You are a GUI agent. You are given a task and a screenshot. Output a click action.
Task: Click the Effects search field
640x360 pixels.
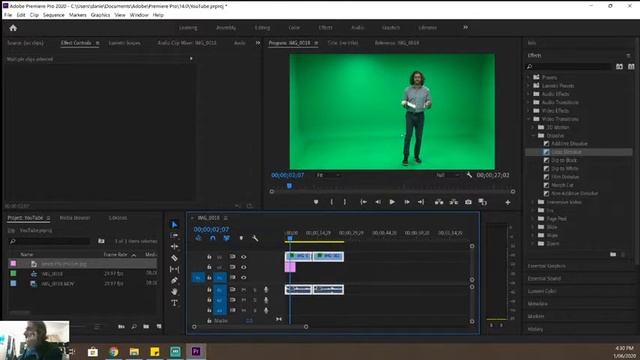[569, 66]
